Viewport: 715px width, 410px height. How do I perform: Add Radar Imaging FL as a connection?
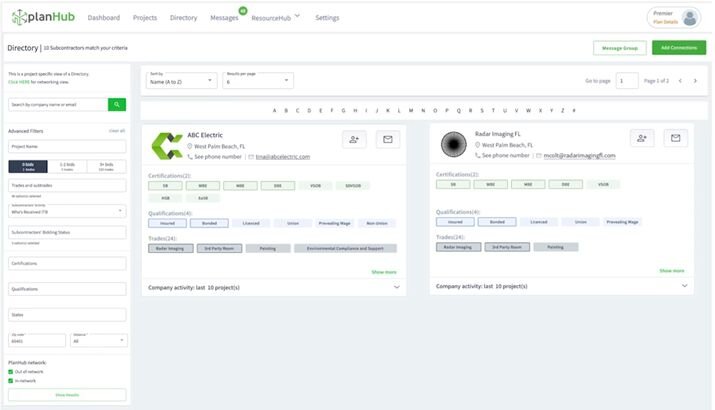click(642, 138)
